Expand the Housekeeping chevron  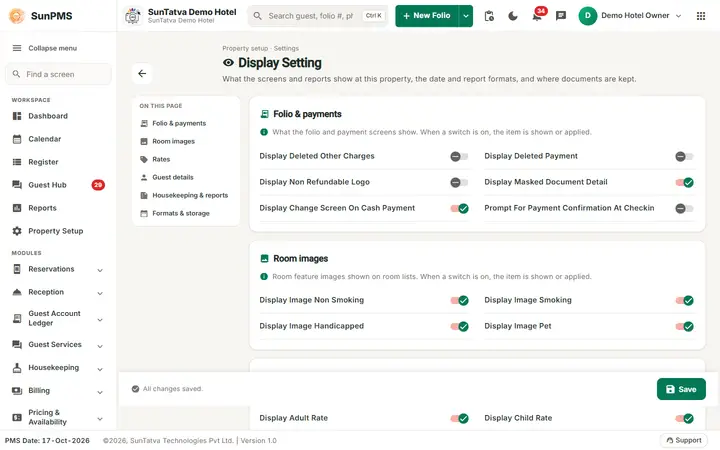(x=100, y=369)
